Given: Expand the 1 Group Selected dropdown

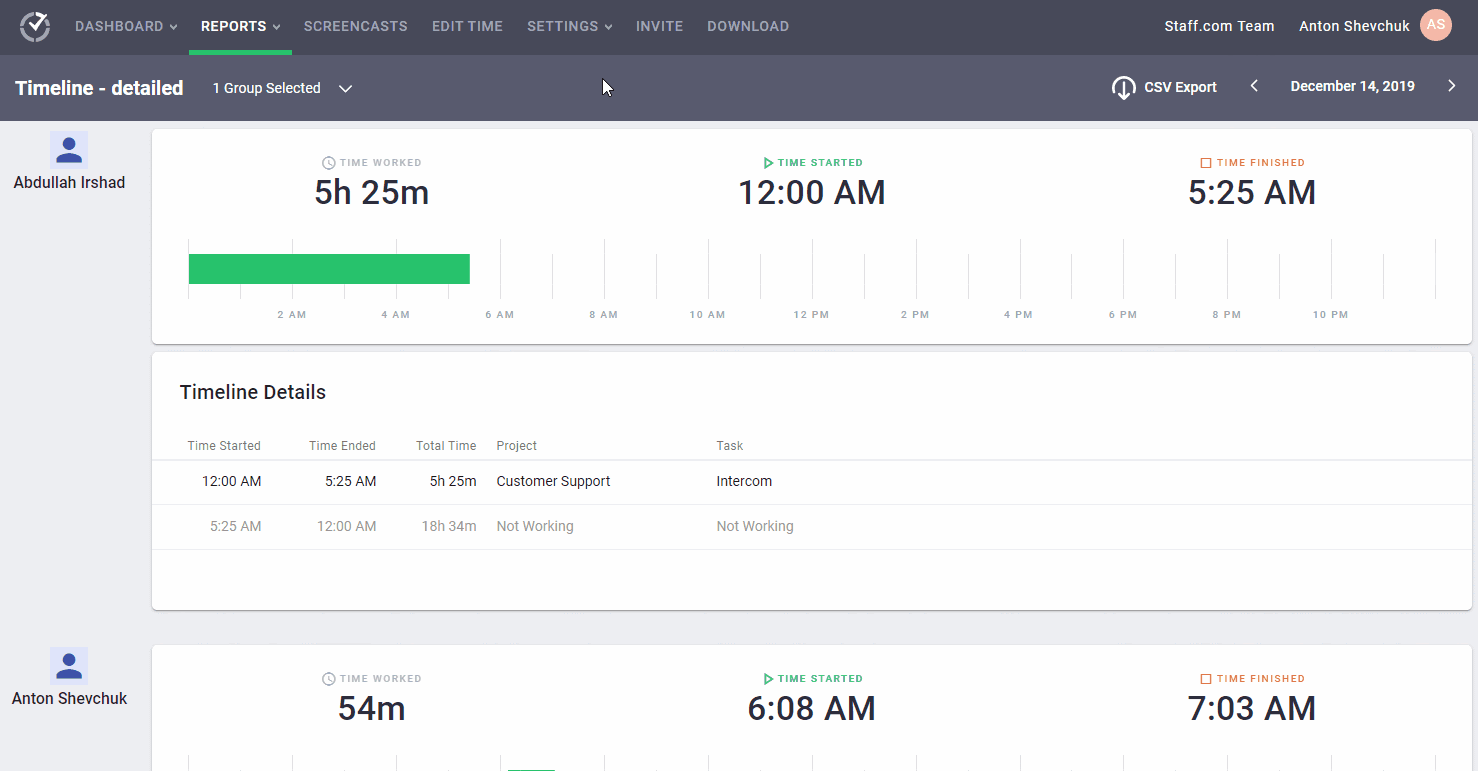Looking at the screenshot, I should 345,88.
